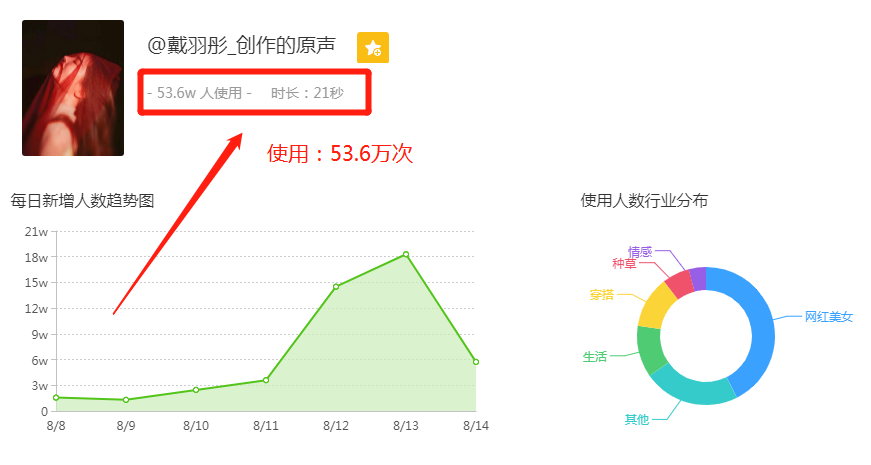This screenshot has width=871, height=465.
Task: Click the 53.6w 人使用 usage count
Action: (199, 93)
